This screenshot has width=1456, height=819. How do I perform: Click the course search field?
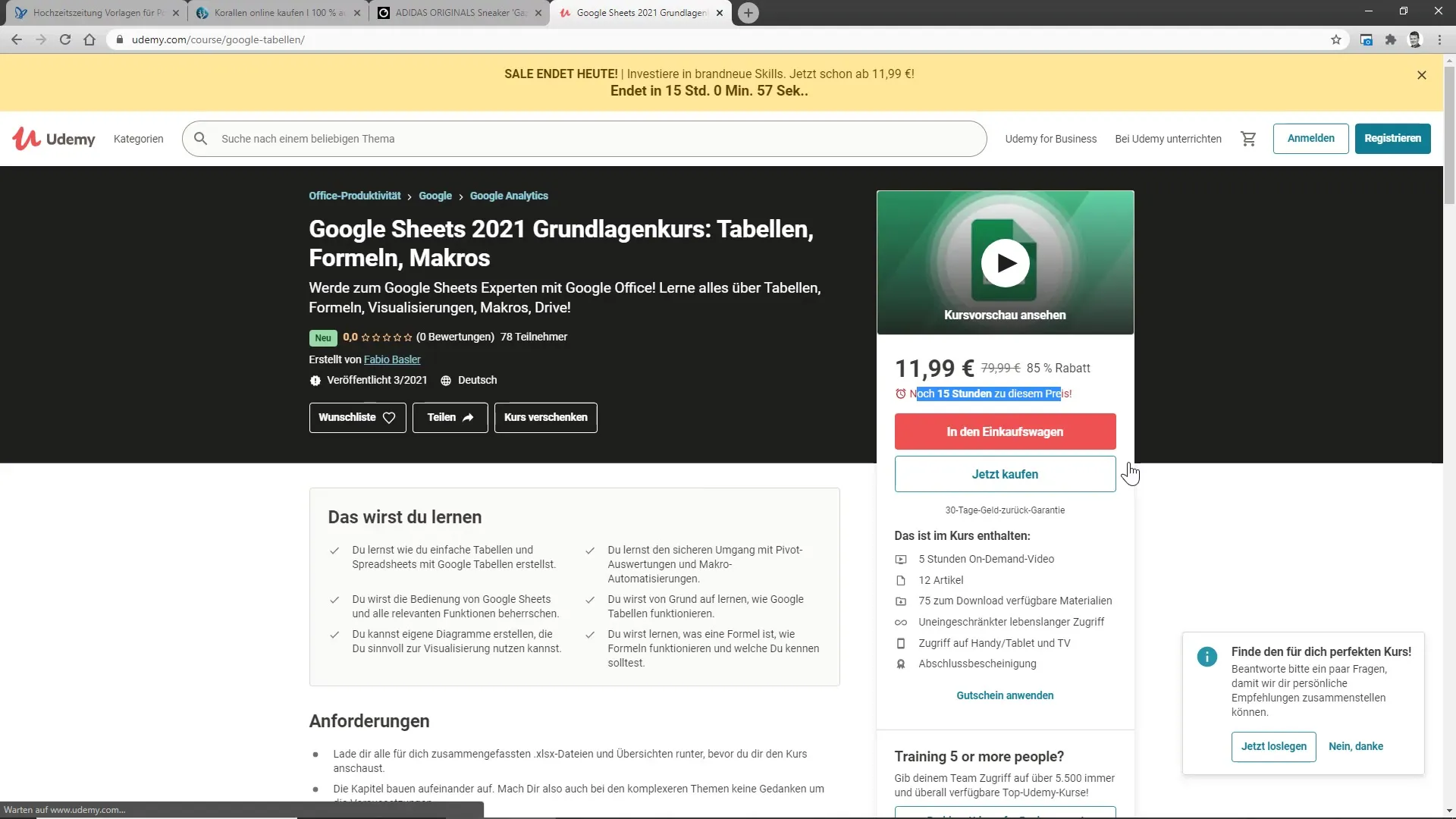(584, 139)
